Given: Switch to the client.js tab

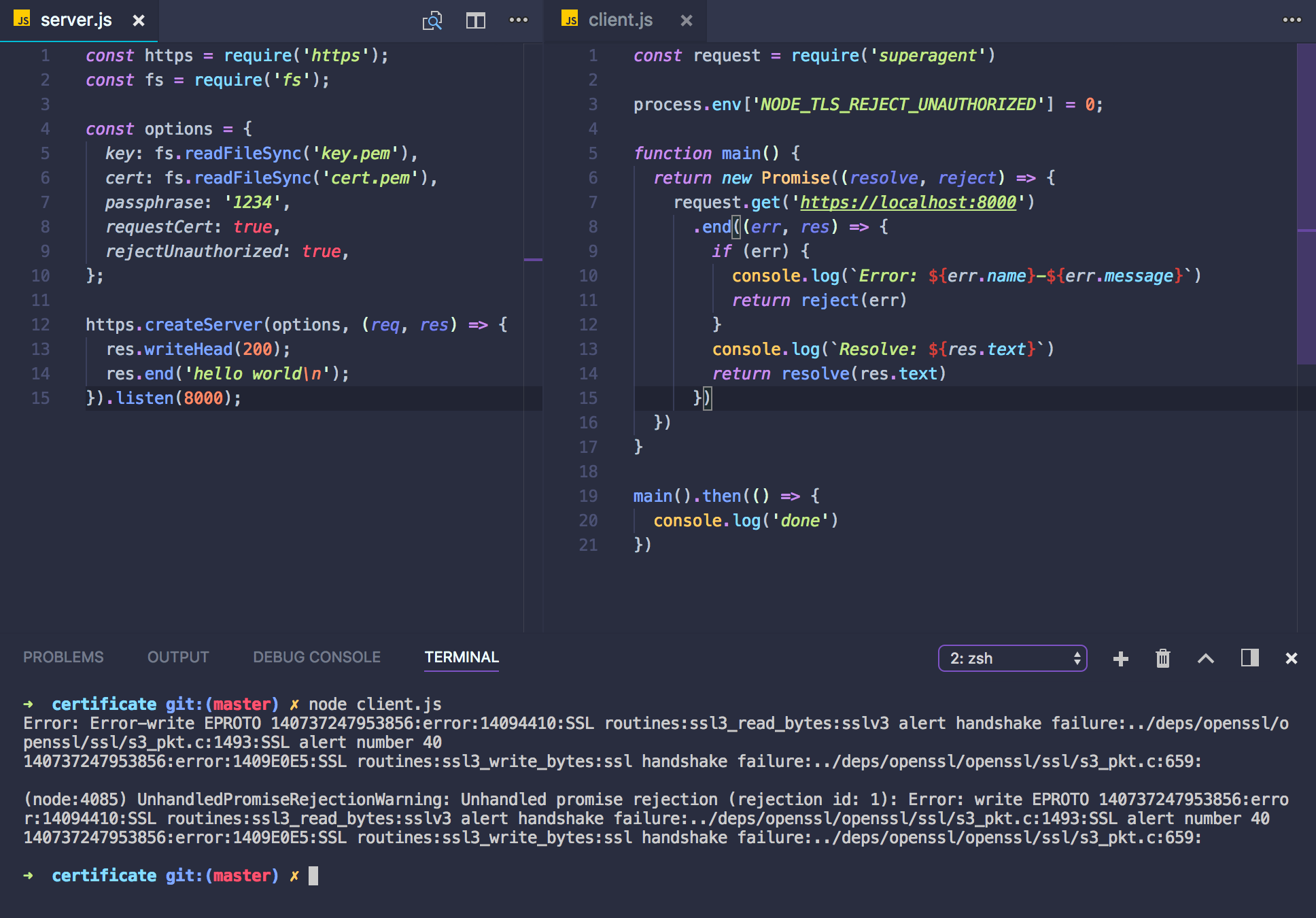Looking at the screenshot, I should pyautogui.click(x=620, y=20).
